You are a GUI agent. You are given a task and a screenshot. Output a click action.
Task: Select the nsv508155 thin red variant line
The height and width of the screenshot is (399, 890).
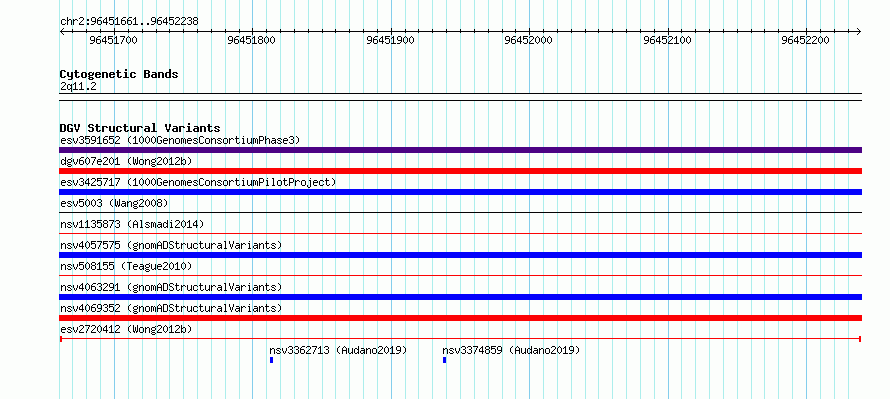460,276
